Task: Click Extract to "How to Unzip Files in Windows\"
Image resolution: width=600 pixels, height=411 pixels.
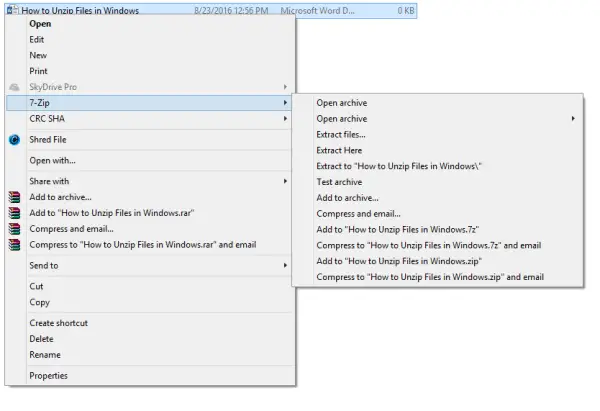Action: [438, 166]
